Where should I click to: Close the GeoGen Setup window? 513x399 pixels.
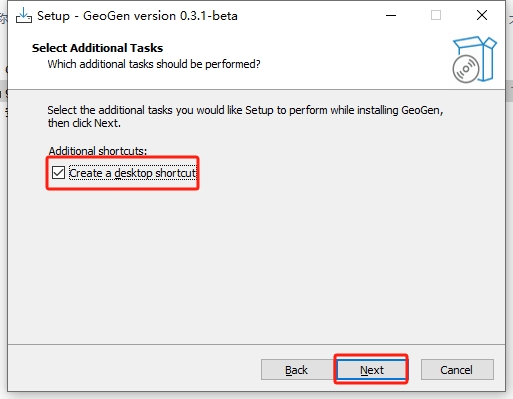point(482,15)
